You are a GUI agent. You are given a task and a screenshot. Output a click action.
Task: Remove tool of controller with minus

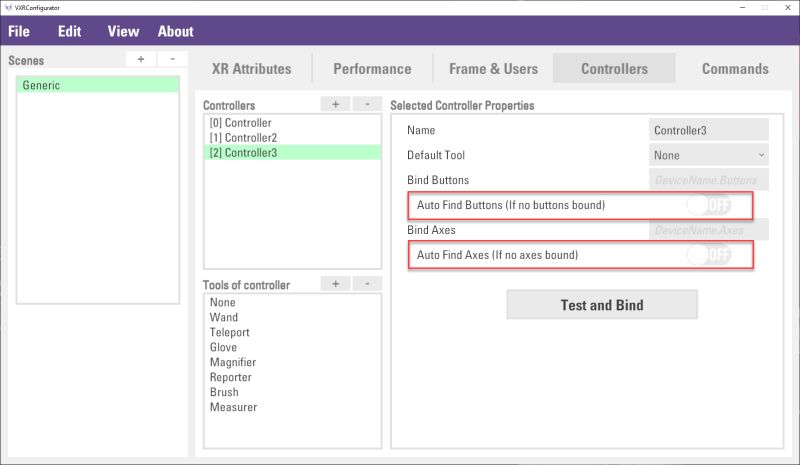pos(367,284)
